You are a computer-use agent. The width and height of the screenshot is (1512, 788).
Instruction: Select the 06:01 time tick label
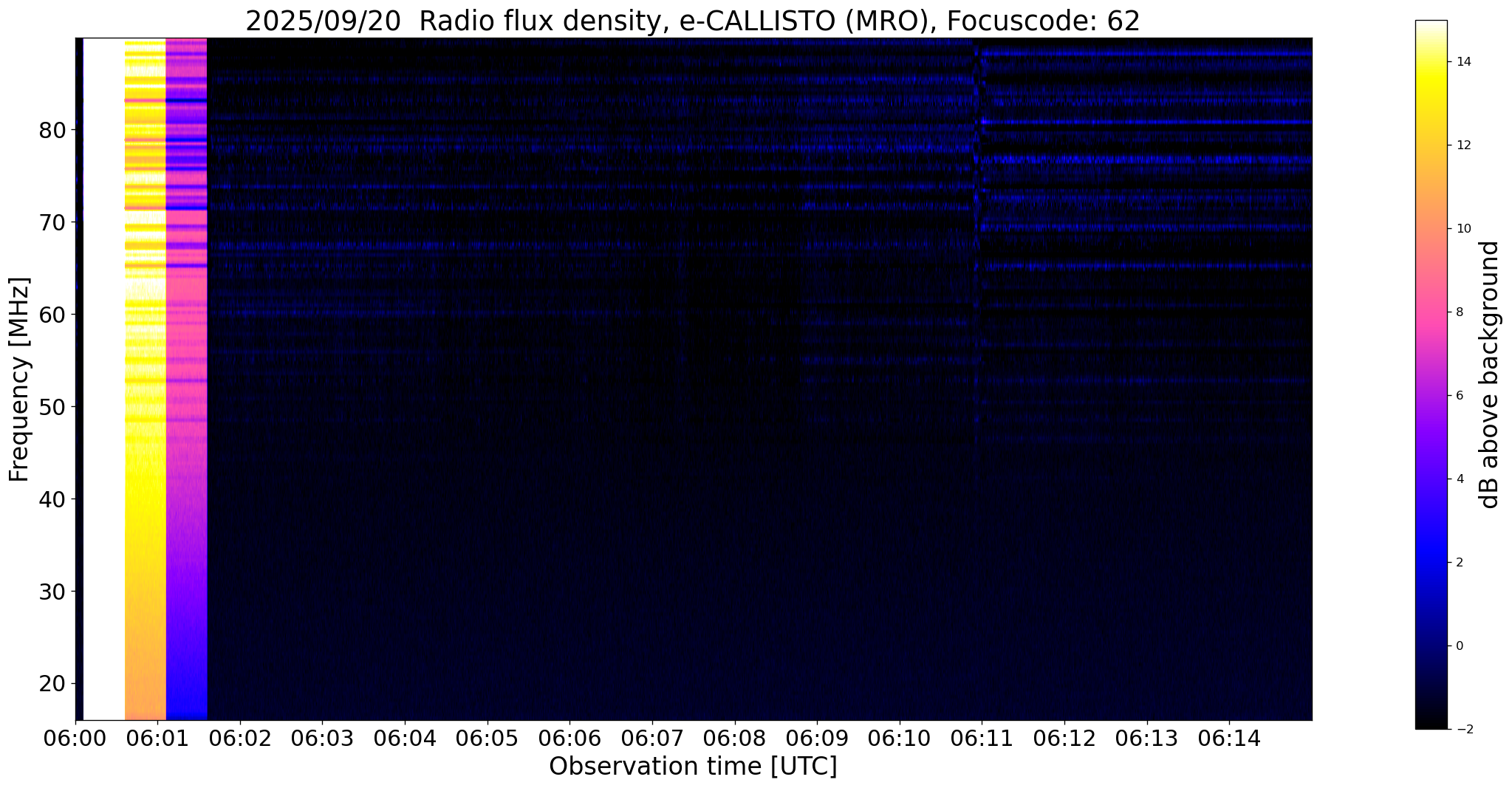158,739
